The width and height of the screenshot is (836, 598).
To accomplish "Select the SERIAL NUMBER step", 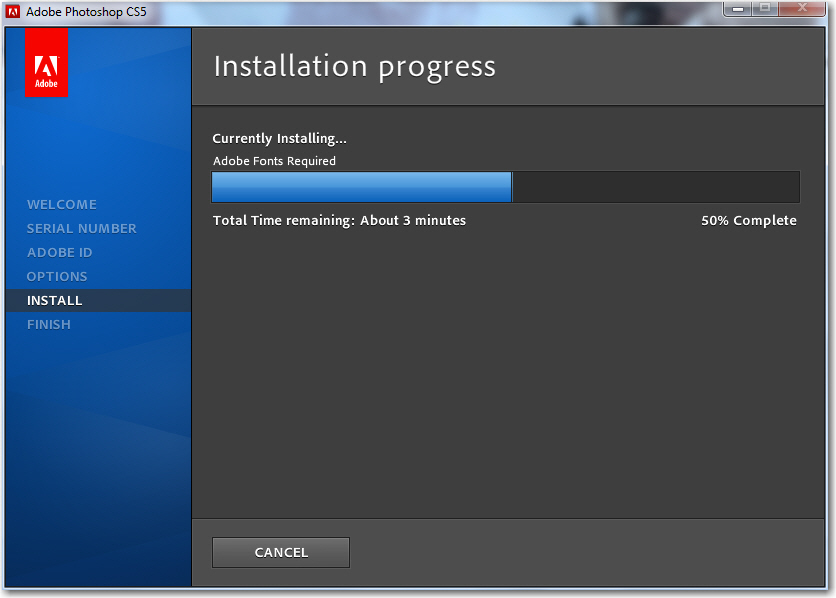I will pos(82,229).
